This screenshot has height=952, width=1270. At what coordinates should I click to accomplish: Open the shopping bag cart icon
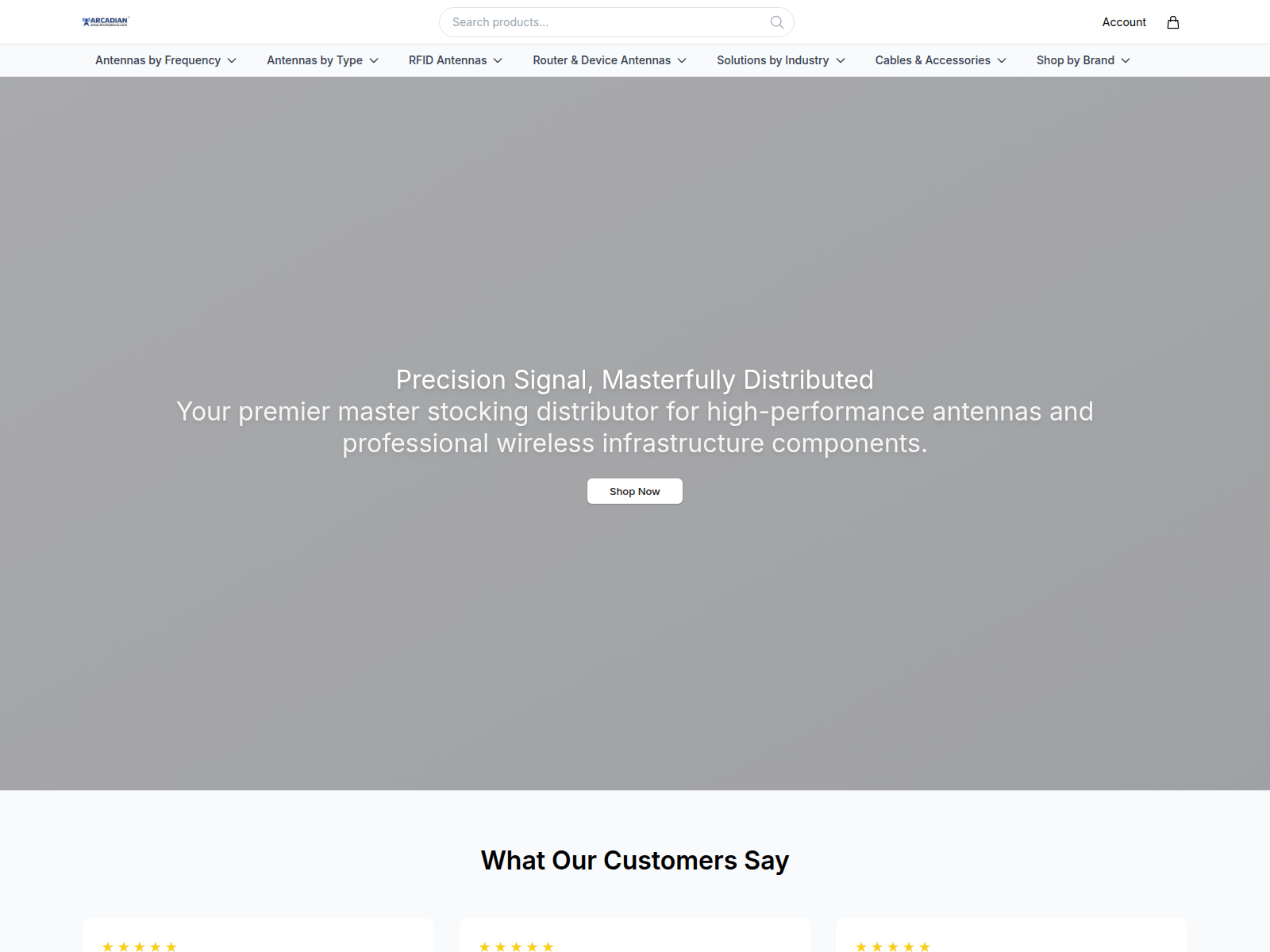[1173, 22]
